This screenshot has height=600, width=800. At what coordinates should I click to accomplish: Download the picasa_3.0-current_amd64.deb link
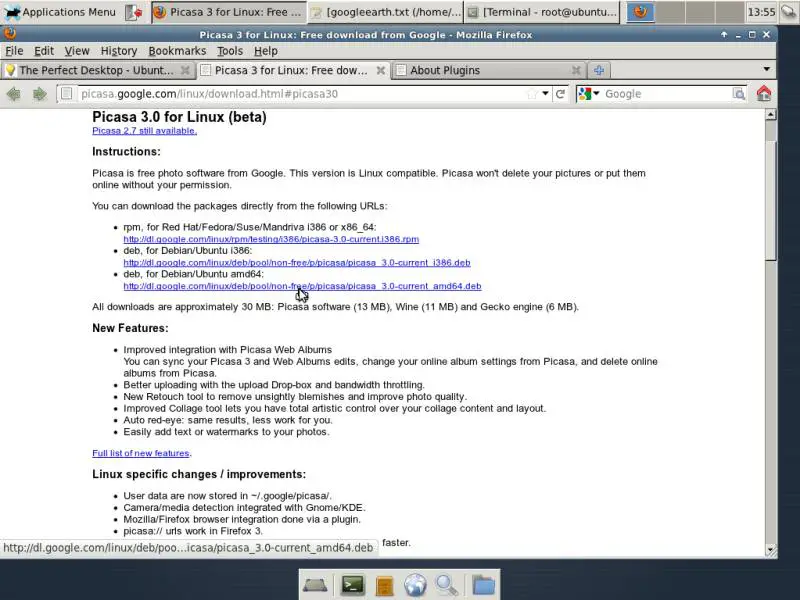point(302,286)
